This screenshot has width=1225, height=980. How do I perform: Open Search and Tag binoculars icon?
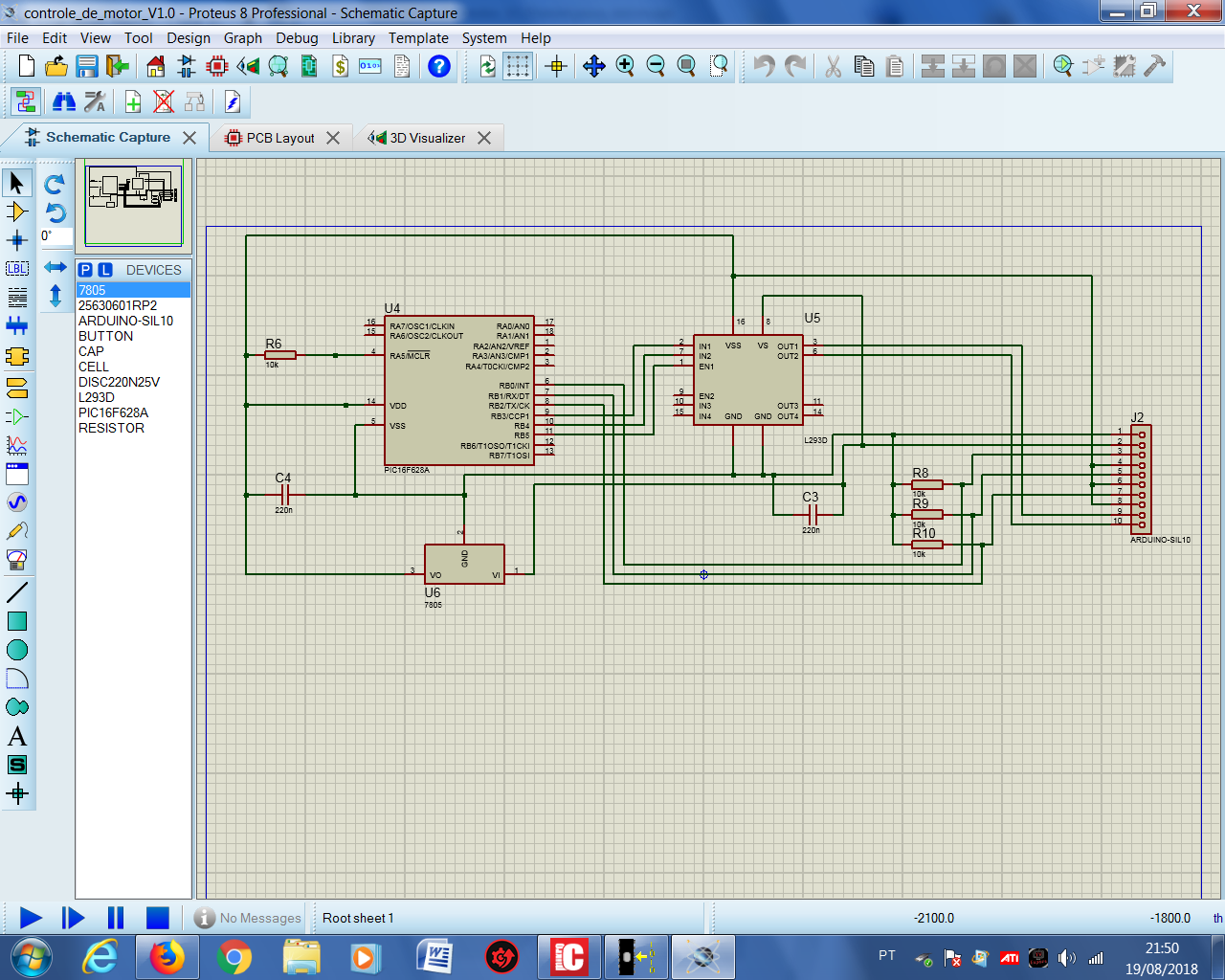point(64,101)
